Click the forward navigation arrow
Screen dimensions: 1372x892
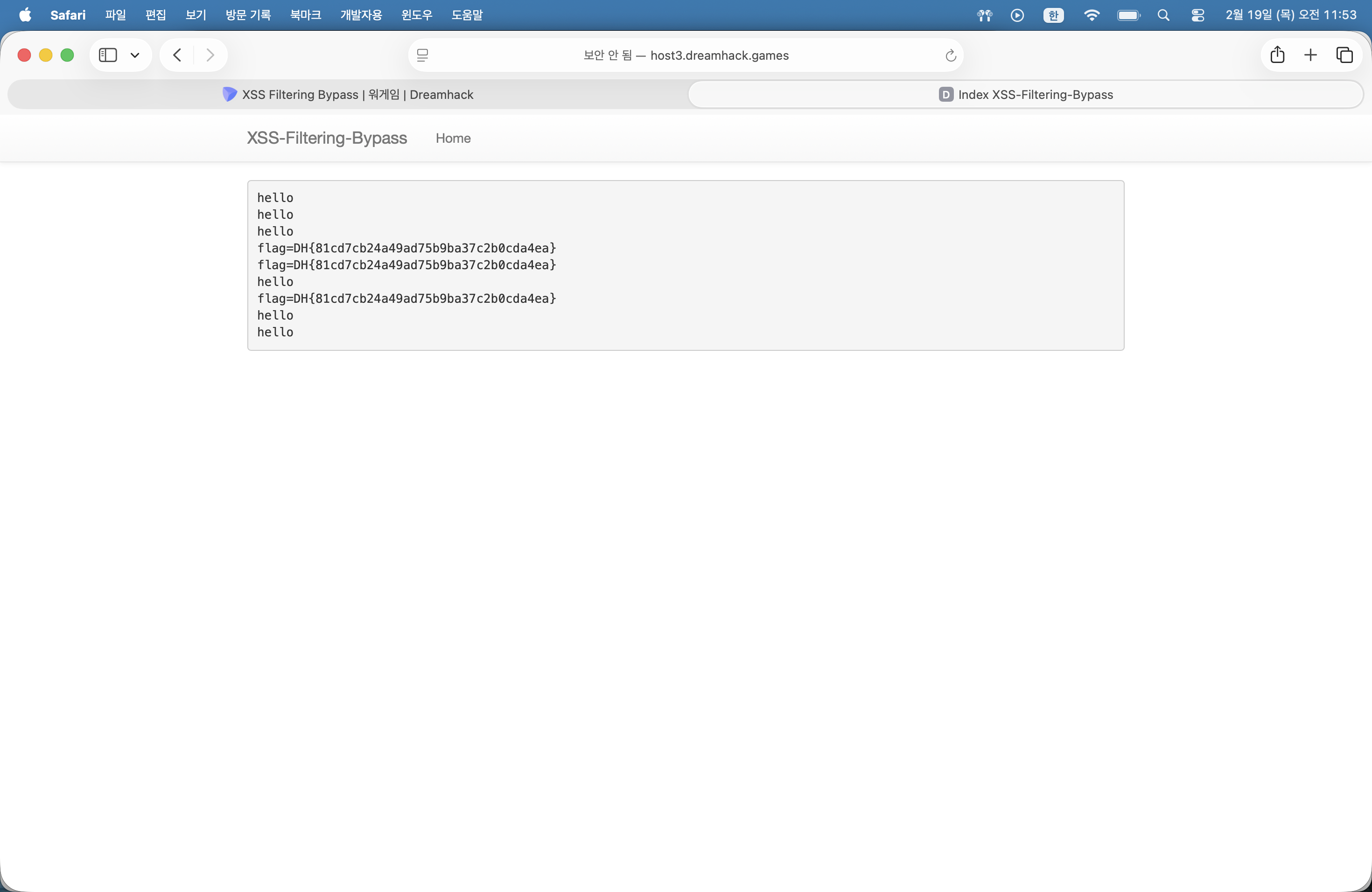[210, 56]
